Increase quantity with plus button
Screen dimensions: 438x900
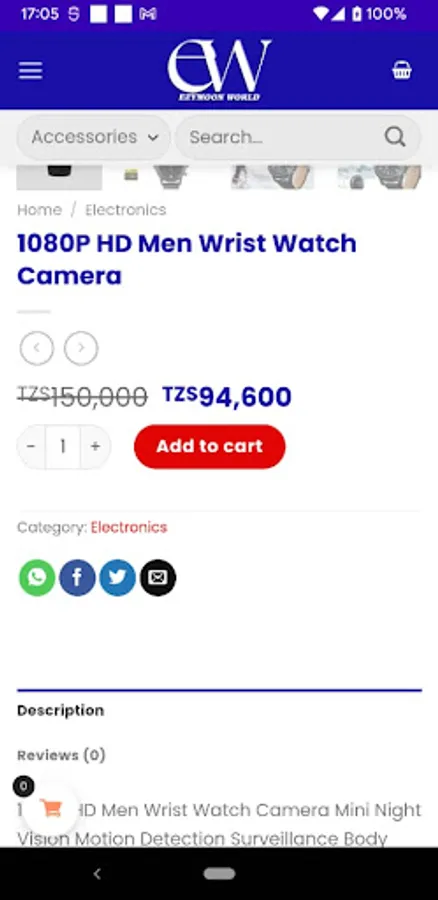coord(95,447)
